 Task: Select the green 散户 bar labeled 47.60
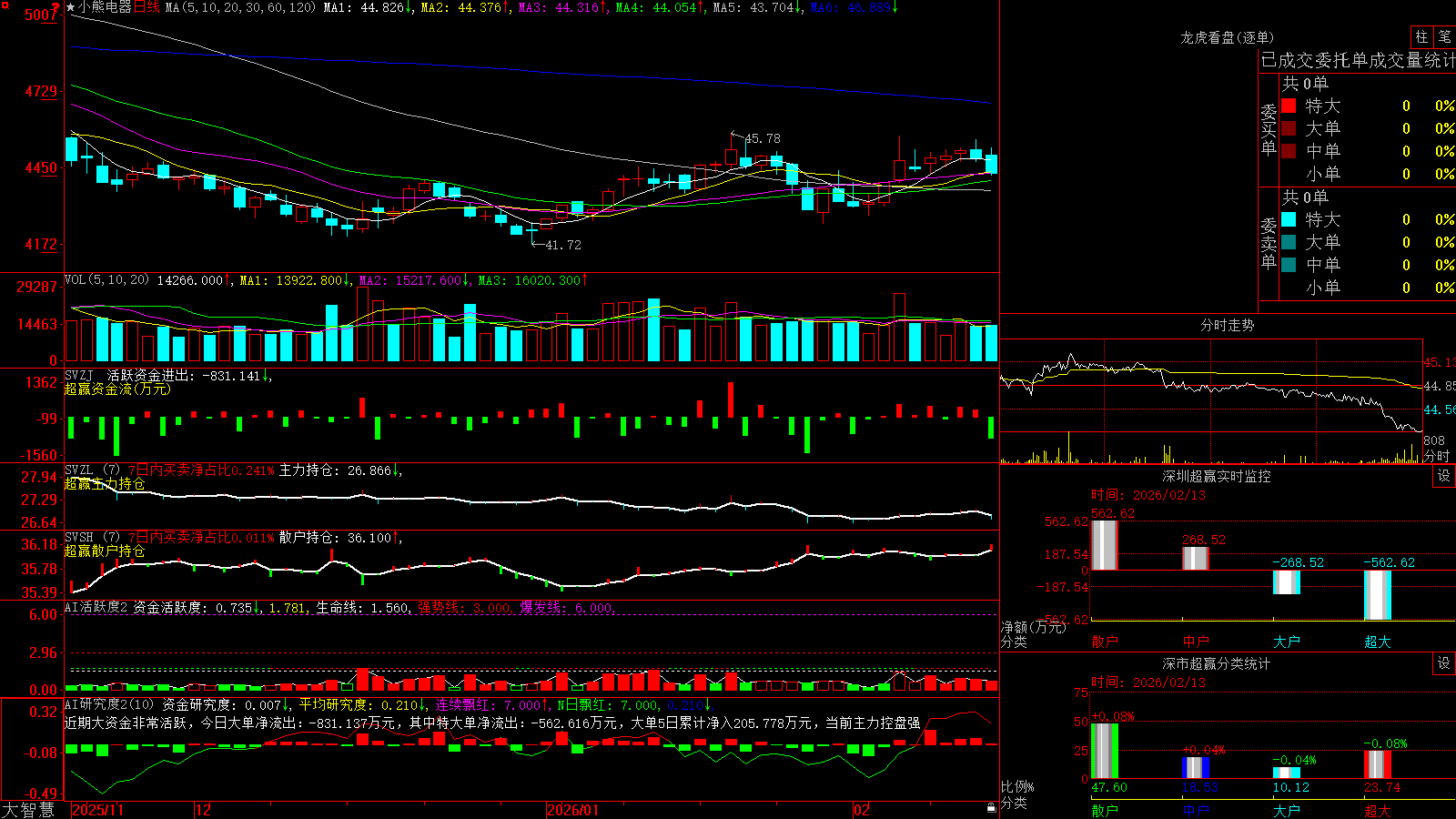[x=1104, y=751]
